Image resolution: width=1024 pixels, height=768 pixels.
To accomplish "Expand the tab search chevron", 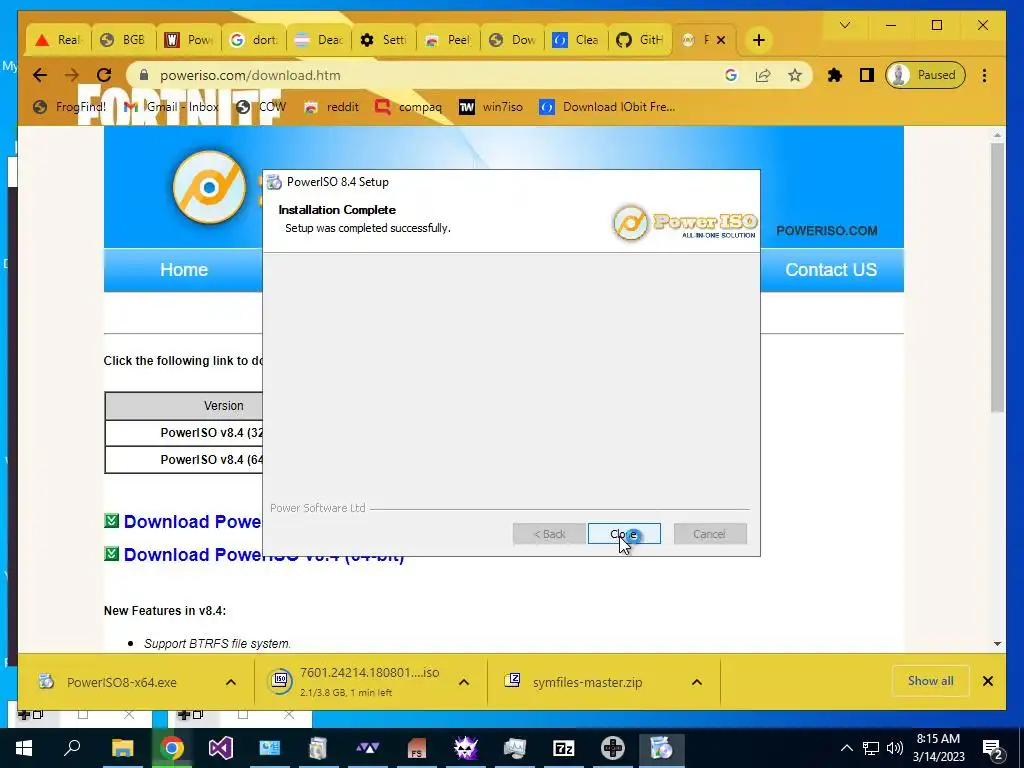I will point(844,25).
